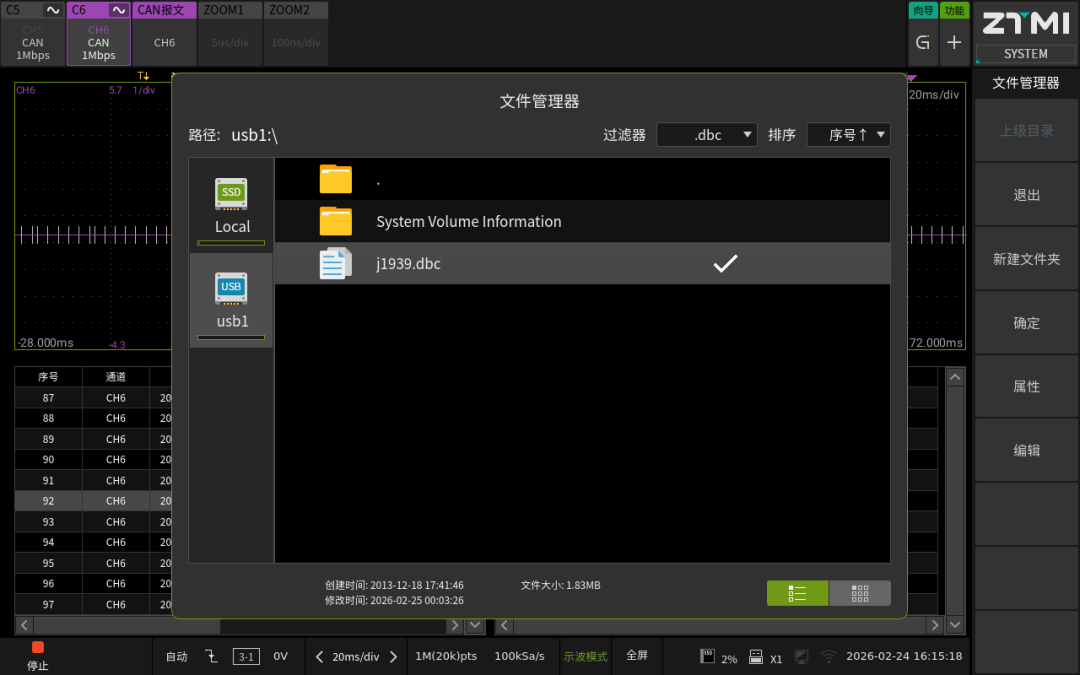Click left arrow beside 20ms/div
The height and width of the screenshot is (675, 1080).
(318, 656)
